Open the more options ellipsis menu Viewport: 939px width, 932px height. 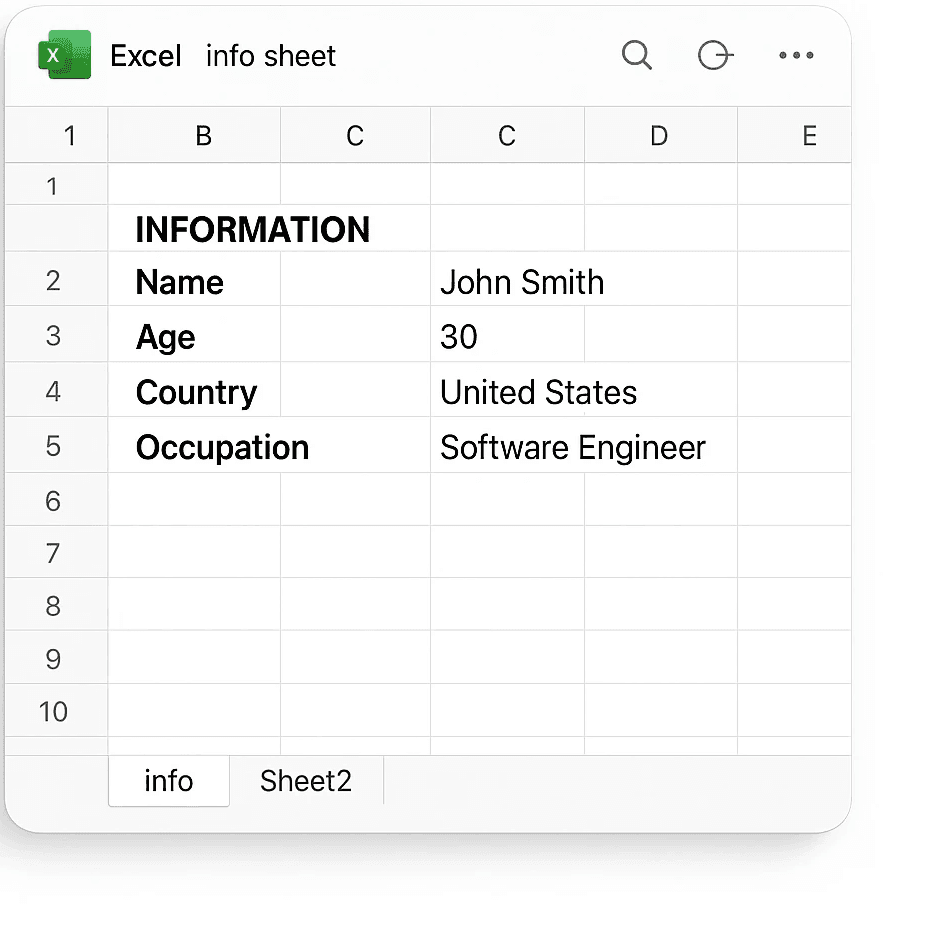pyautogui.click(x=796, y=56)
